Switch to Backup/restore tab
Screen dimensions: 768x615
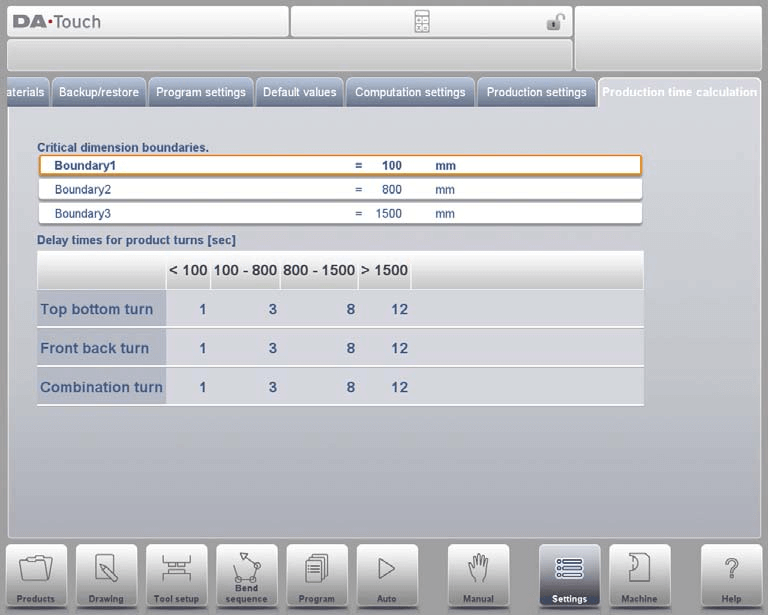click(99, 92)
